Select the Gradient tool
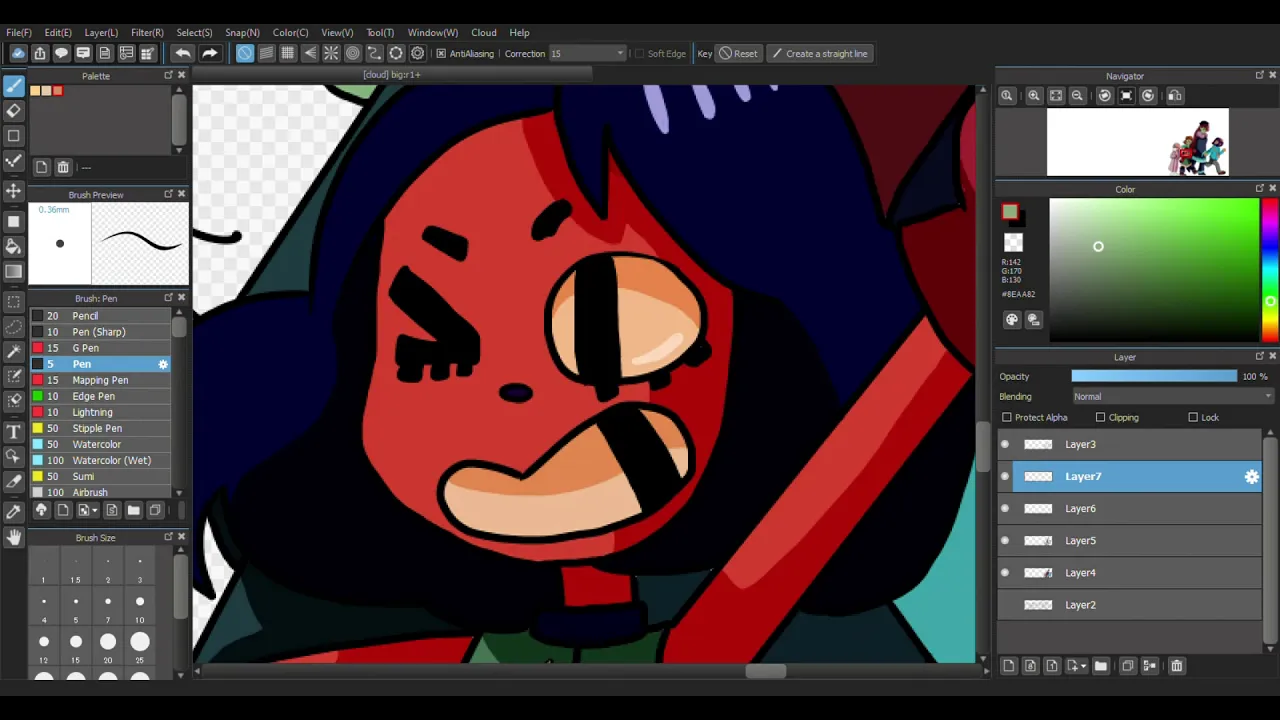 pyautogui.click(x=14, y=271)
